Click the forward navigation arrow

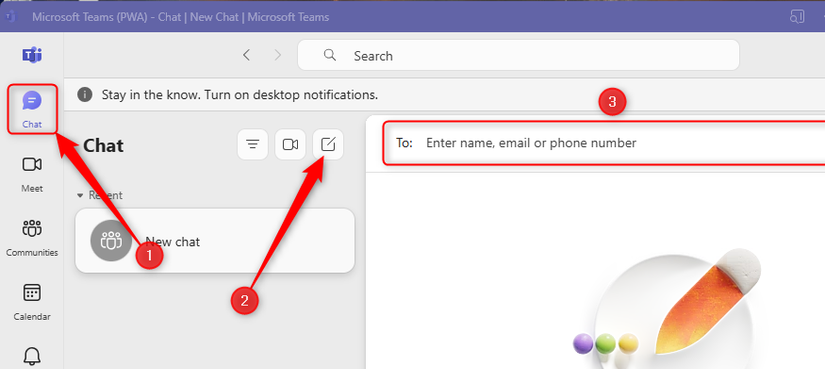tap(278, 55)
